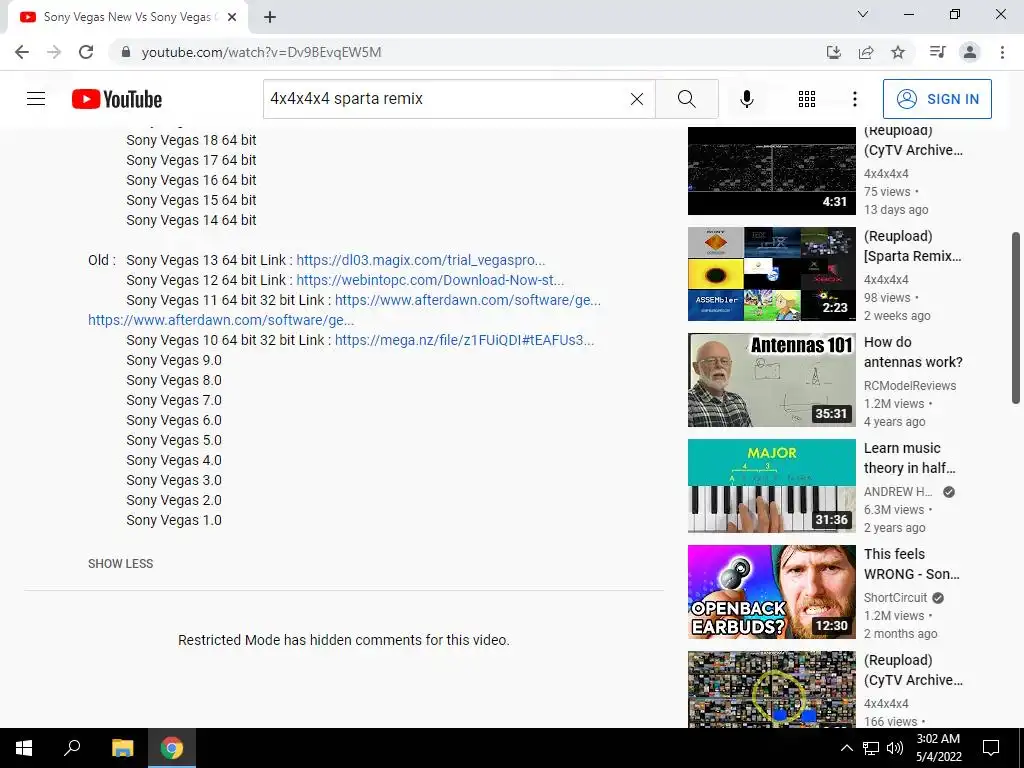Viewport: 1024px width, 768px height.
Task: Go back with the browser back arrow
Action: [x=22, y=52]
